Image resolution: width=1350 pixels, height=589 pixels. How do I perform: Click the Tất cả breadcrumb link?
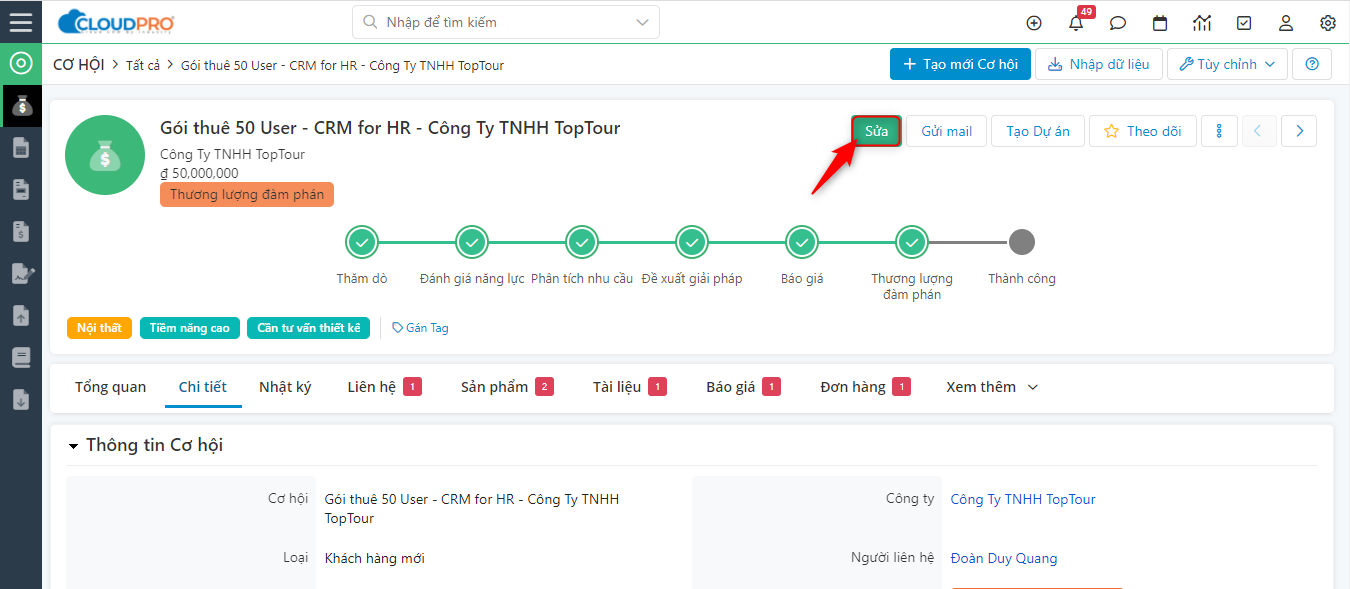pos(143,65)
